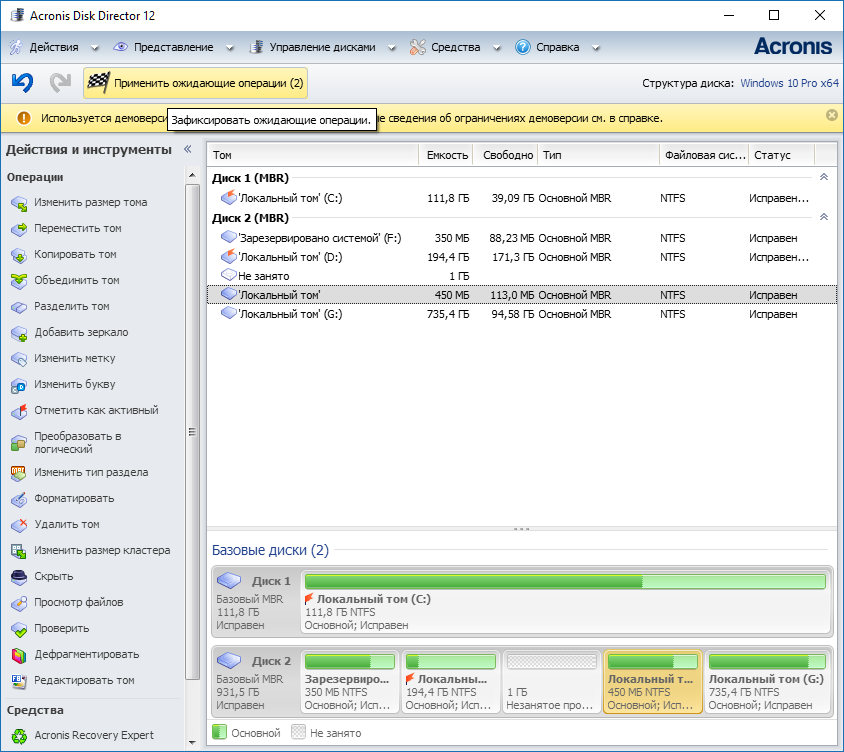Sort by the Том column header
Viewport: 844px width, 752px height.
click(313, 155)
